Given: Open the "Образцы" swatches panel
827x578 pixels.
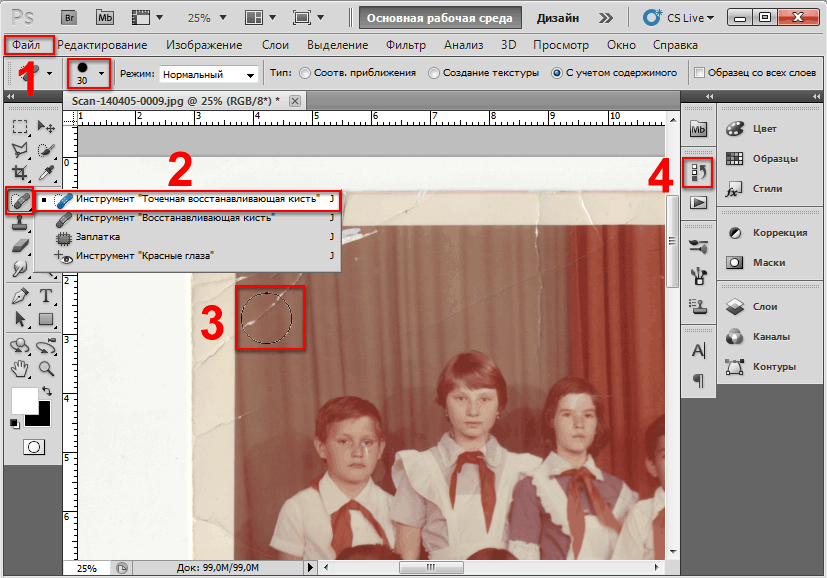Looking at the screenshot, I should 775,158.
